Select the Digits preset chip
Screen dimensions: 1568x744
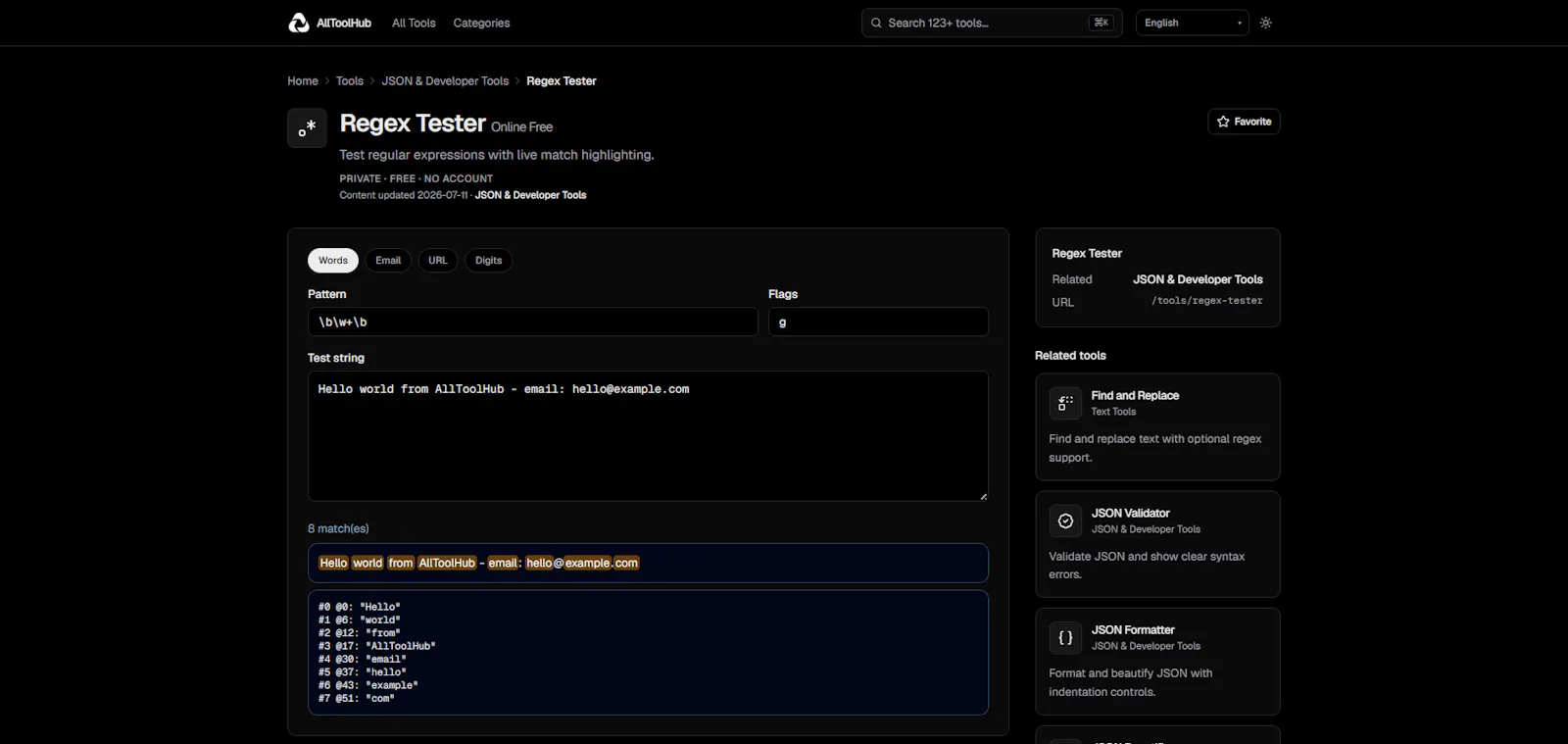point(489,260)
